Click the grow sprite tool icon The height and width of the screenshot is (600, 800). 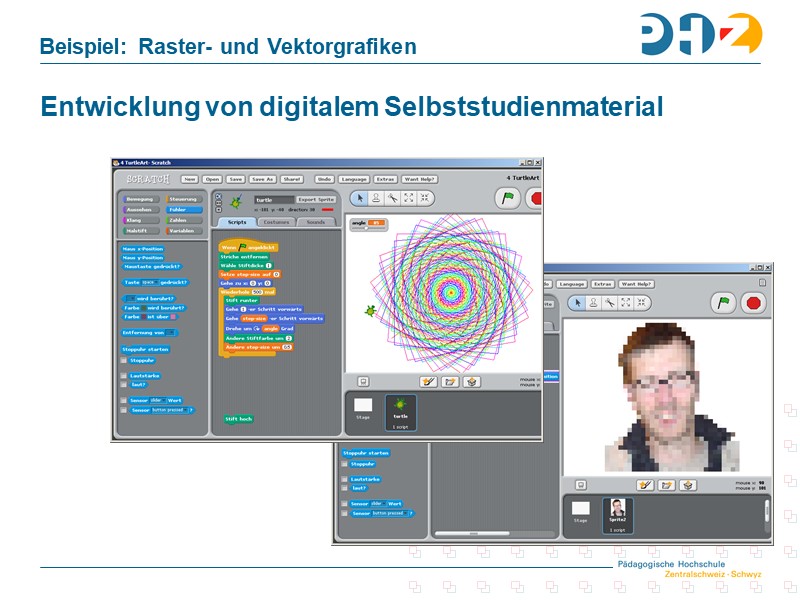(407, 197)
